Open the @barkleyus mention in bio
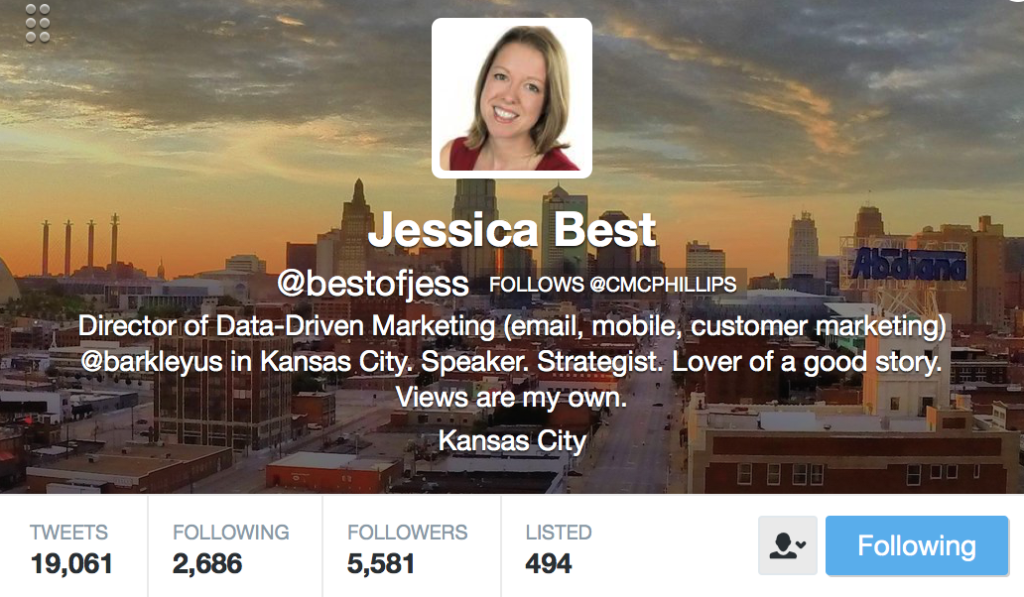 pos(152,362)
